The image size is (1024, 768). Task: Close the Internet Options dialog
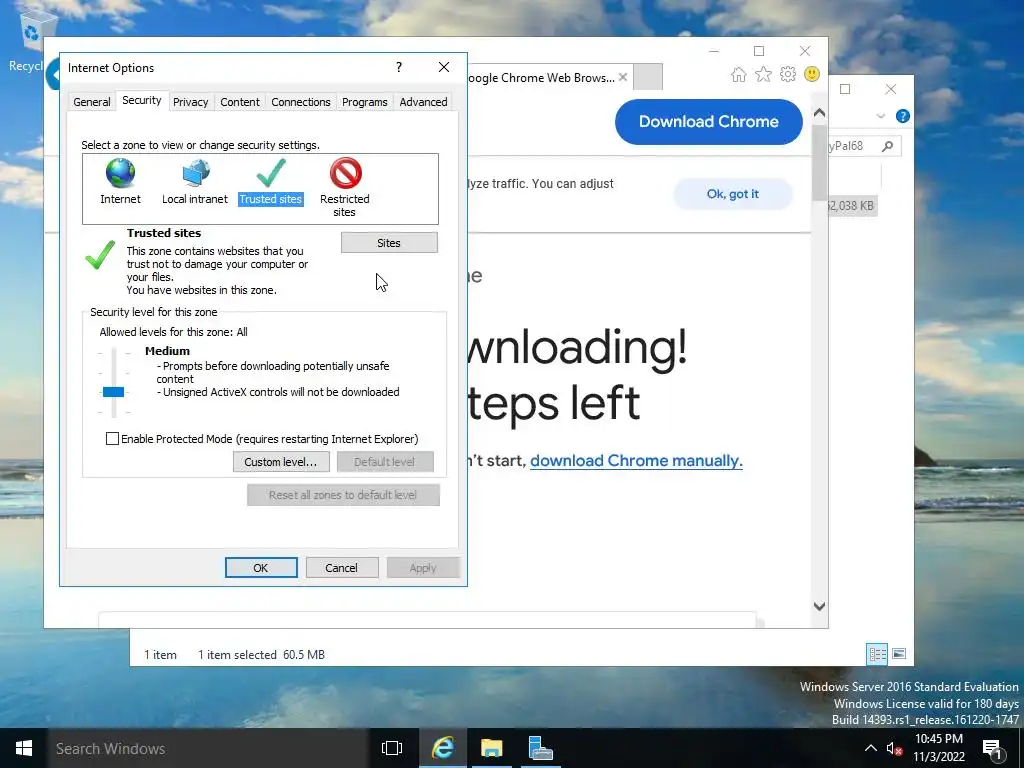[444, 67]
